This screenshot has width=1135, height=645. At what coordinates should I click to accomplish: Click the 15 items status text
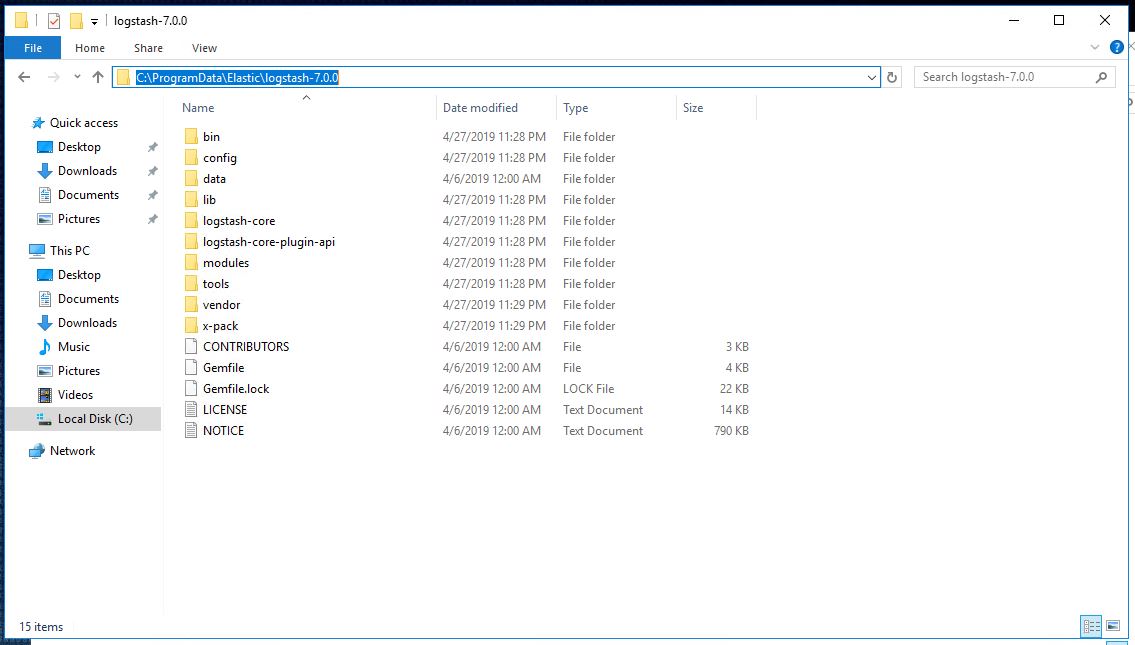[41, 627]
